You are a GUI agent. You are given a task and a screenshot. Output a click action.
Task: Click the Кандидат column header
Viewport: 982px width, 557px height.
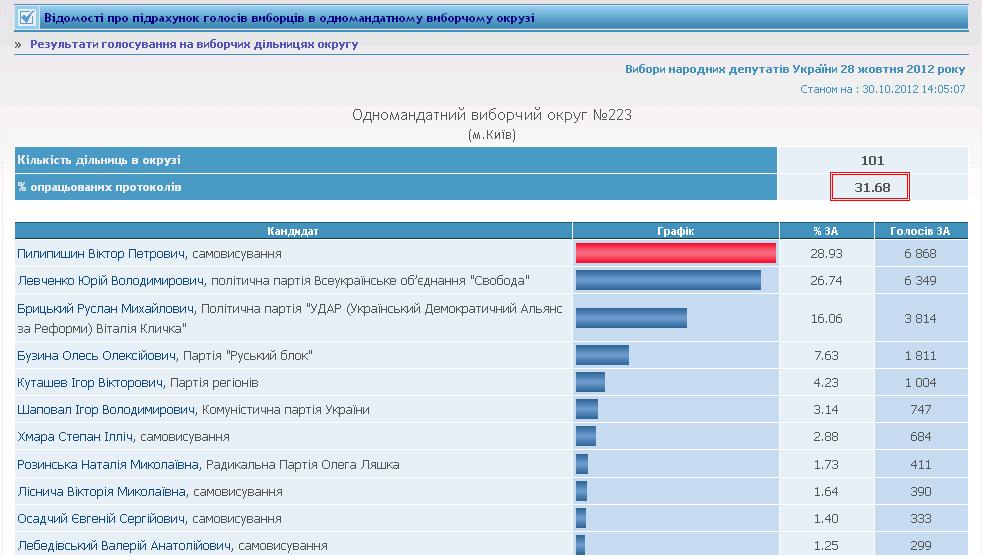point(293,231)
